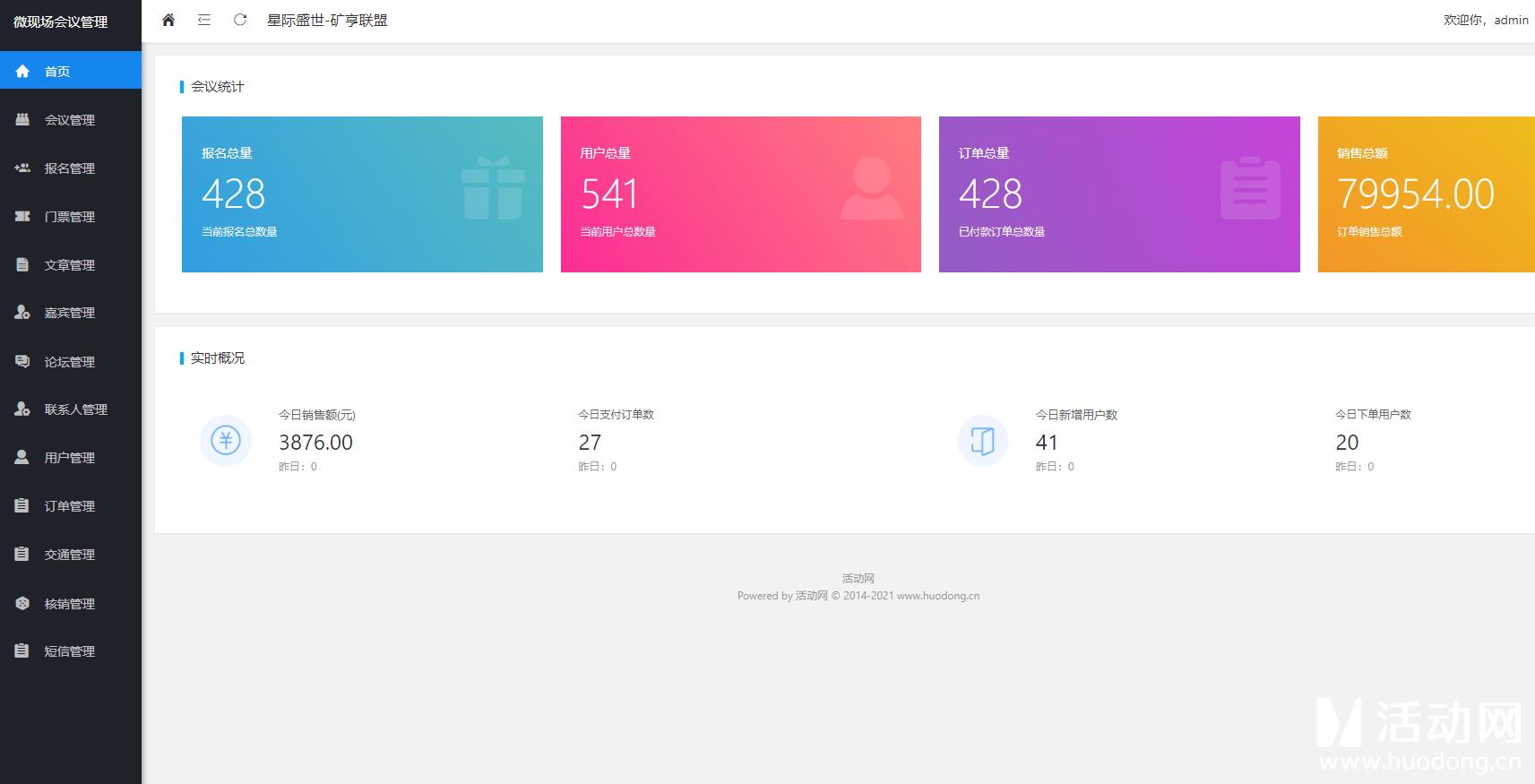Click the 门票管理 ticket icon
The height and width of the screenshot is (784, 1535).
(22, 216)
